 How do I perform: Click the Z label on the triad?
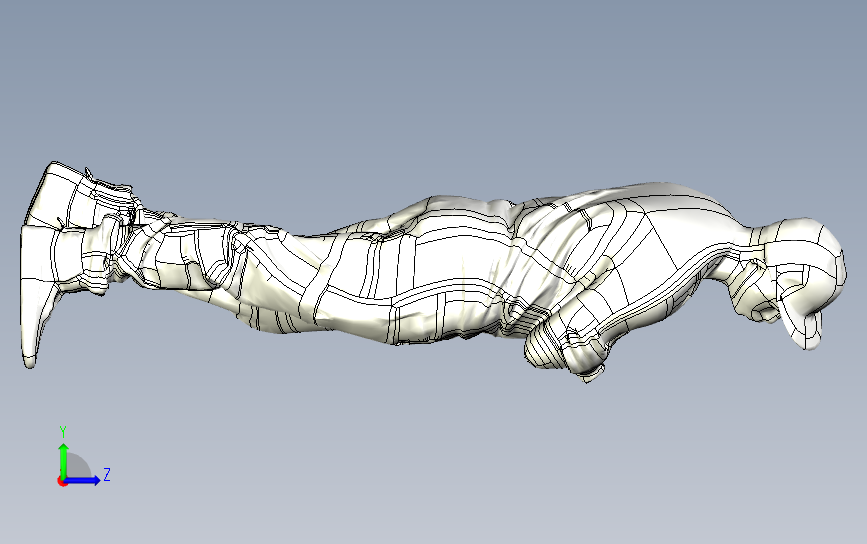(x=107, y=474)
